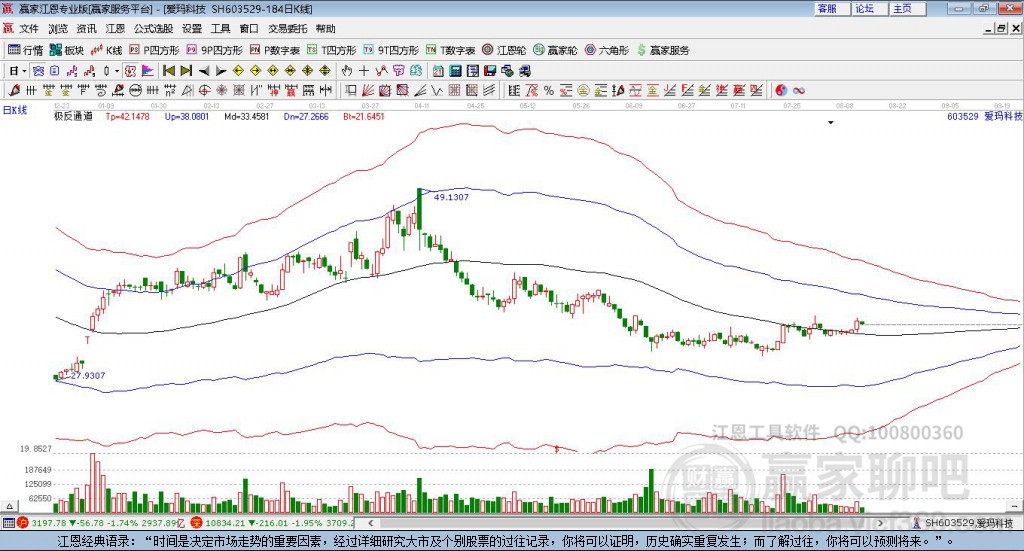The height and width of the screenshot is (551, 1024).
Task: Open the 赢家轮 wheel tool
Action: coord(555,50)
